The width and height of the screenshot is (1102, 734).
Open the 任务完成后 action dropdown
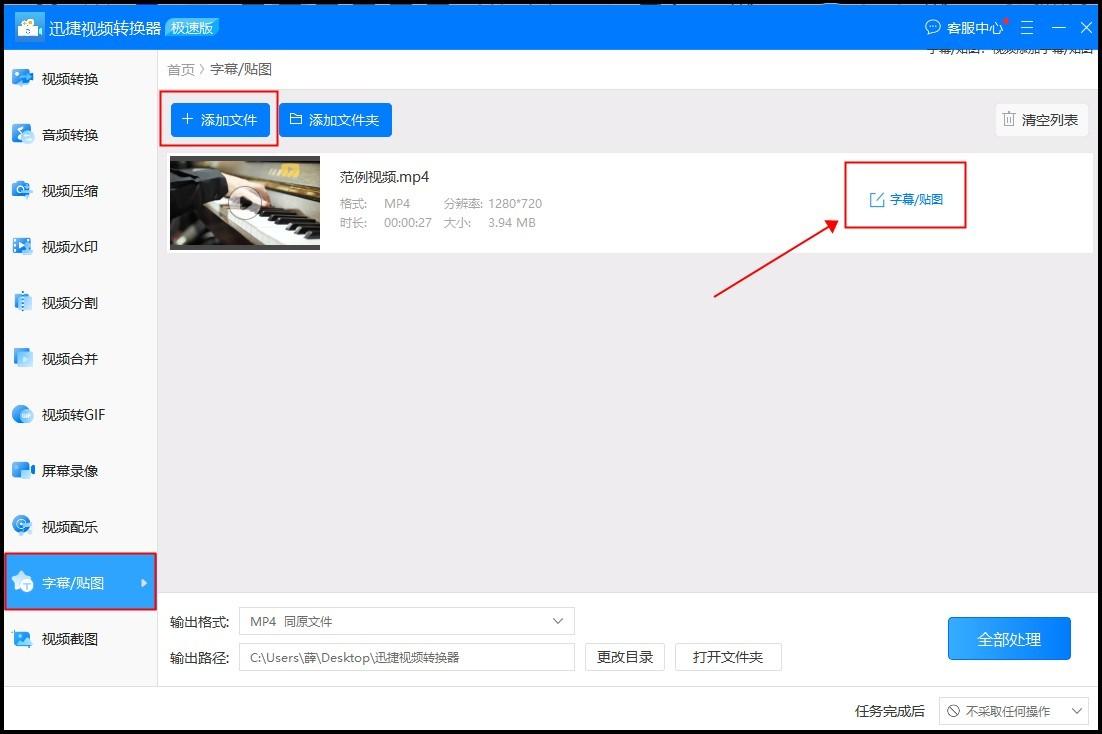pyautogui.click(x=1013, y=711)
